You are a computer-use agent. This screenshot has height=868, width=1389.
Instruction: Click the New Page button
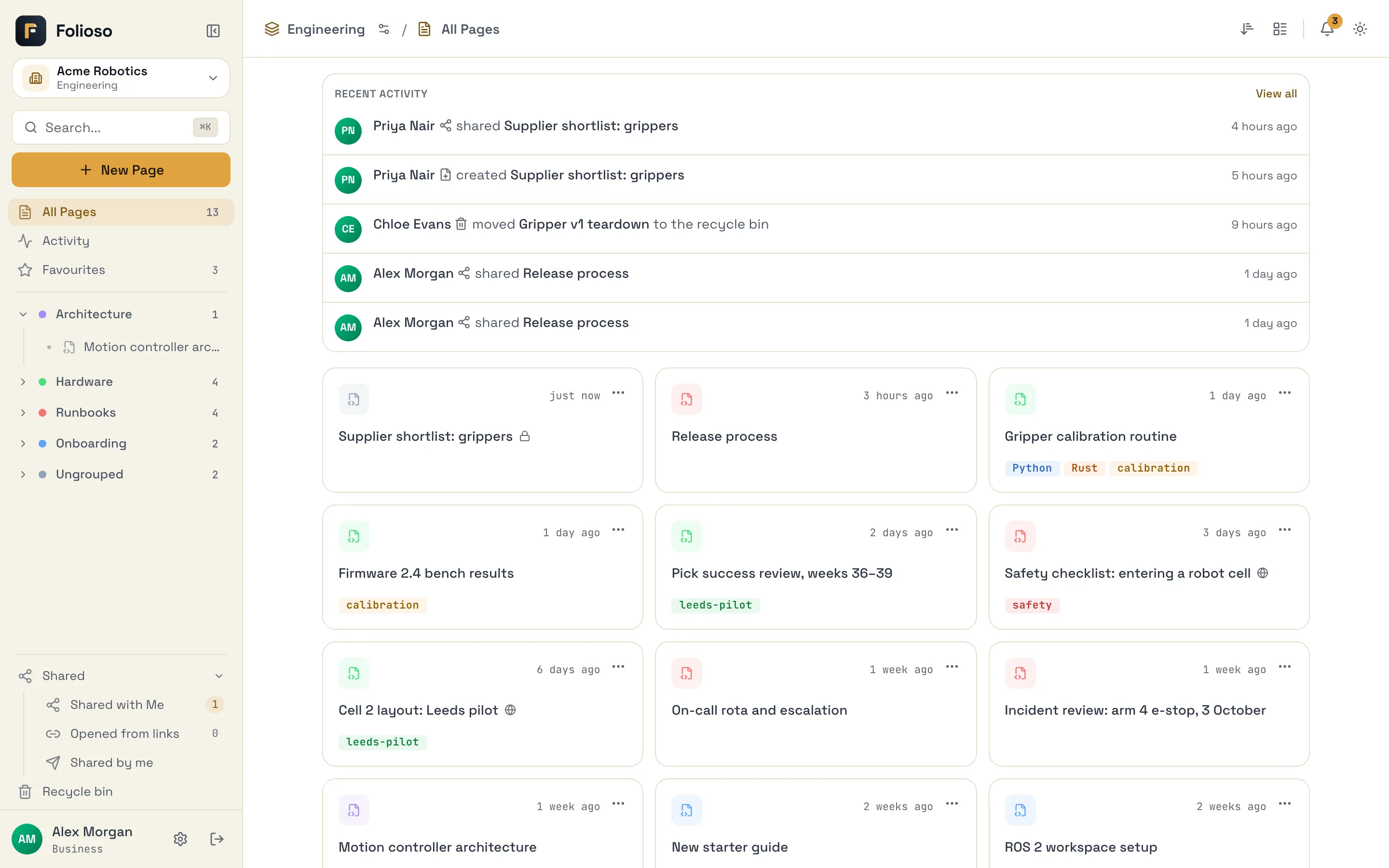[x=121, y=170]
